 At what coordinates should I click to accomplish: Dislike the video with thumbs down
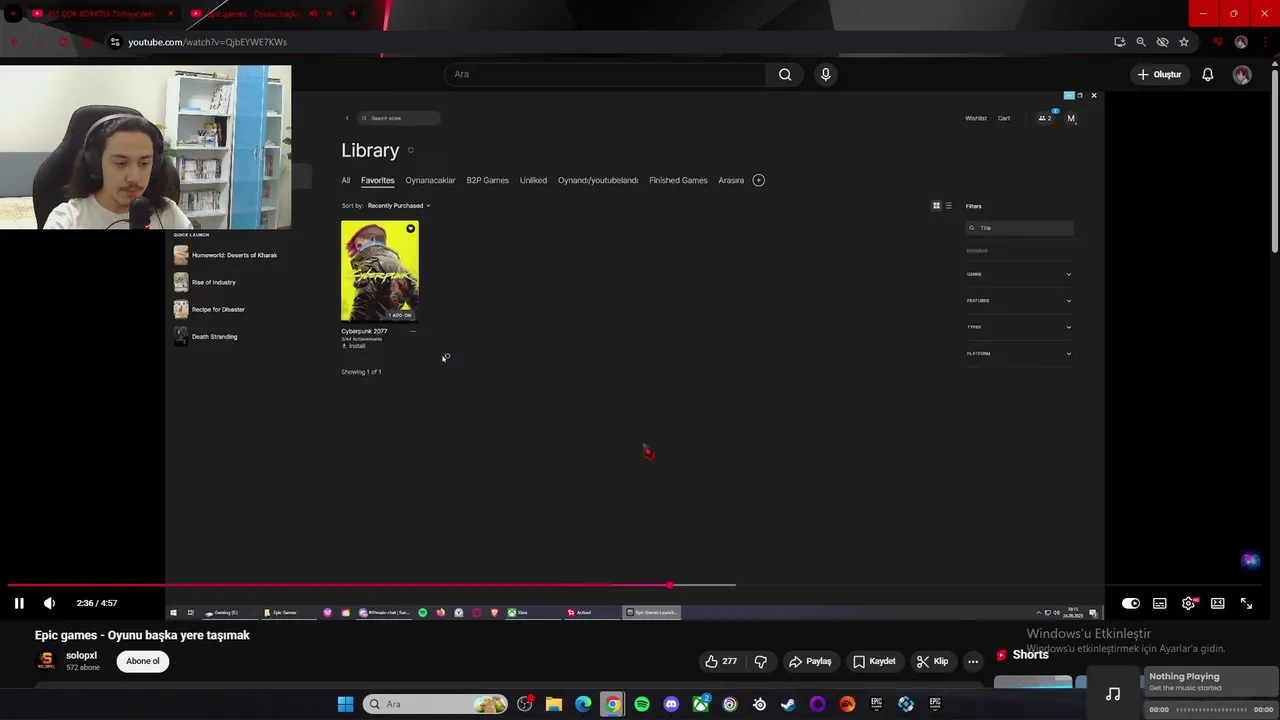(x=761, y=661)
